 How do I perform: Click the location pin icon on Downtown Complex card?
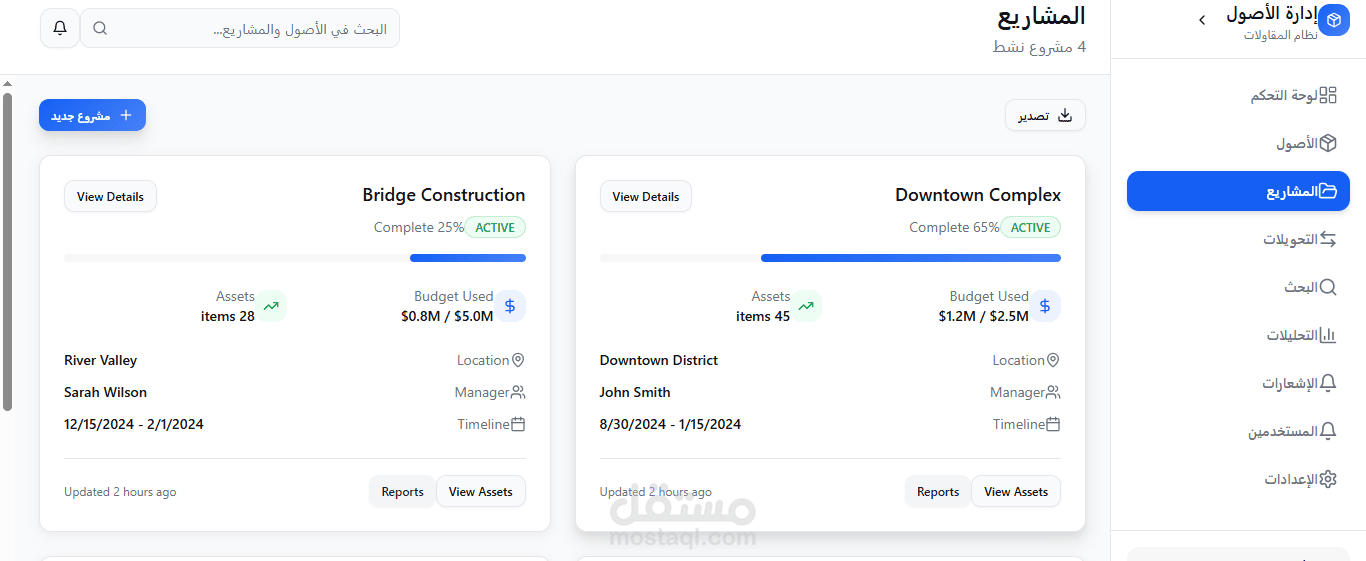pyautogui.click(x=1053, y=360)
